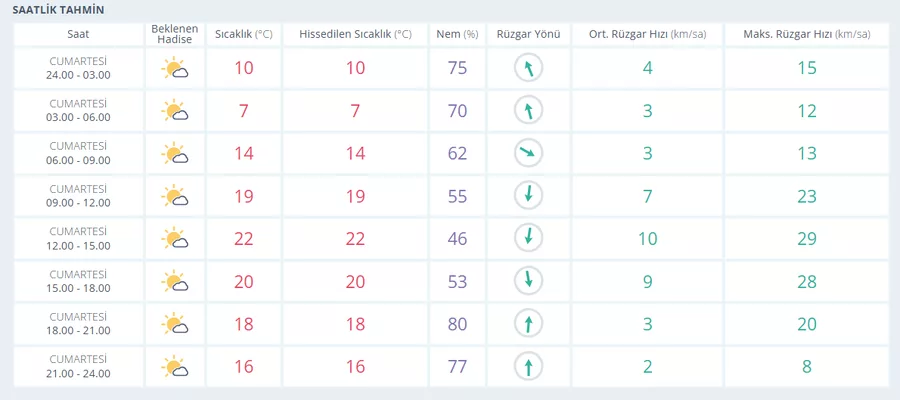Click max wind speed value 29
This screenshot has width=900, height=400.
click(x=806, y=239)
